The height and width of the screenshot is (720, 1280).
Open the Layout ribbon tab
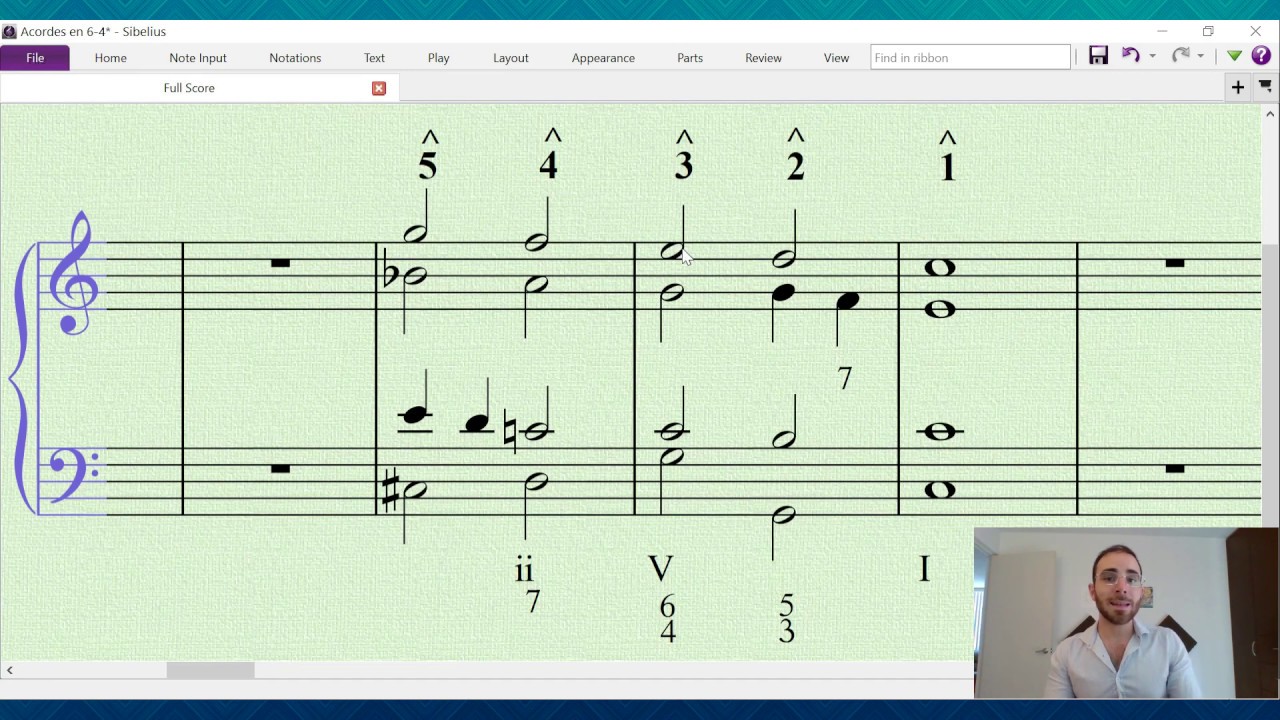click(511, 58)
